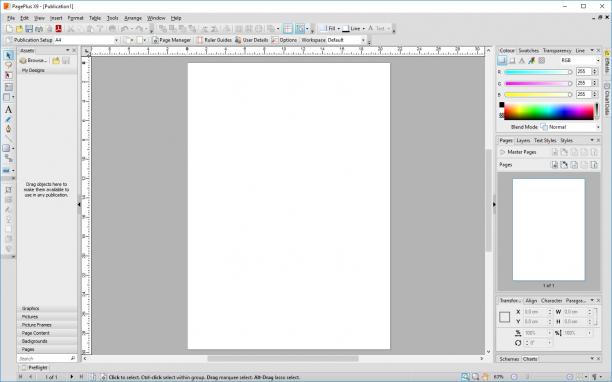Click the R colour slider
Screen dimensions: 612x382
click(538, 72)
